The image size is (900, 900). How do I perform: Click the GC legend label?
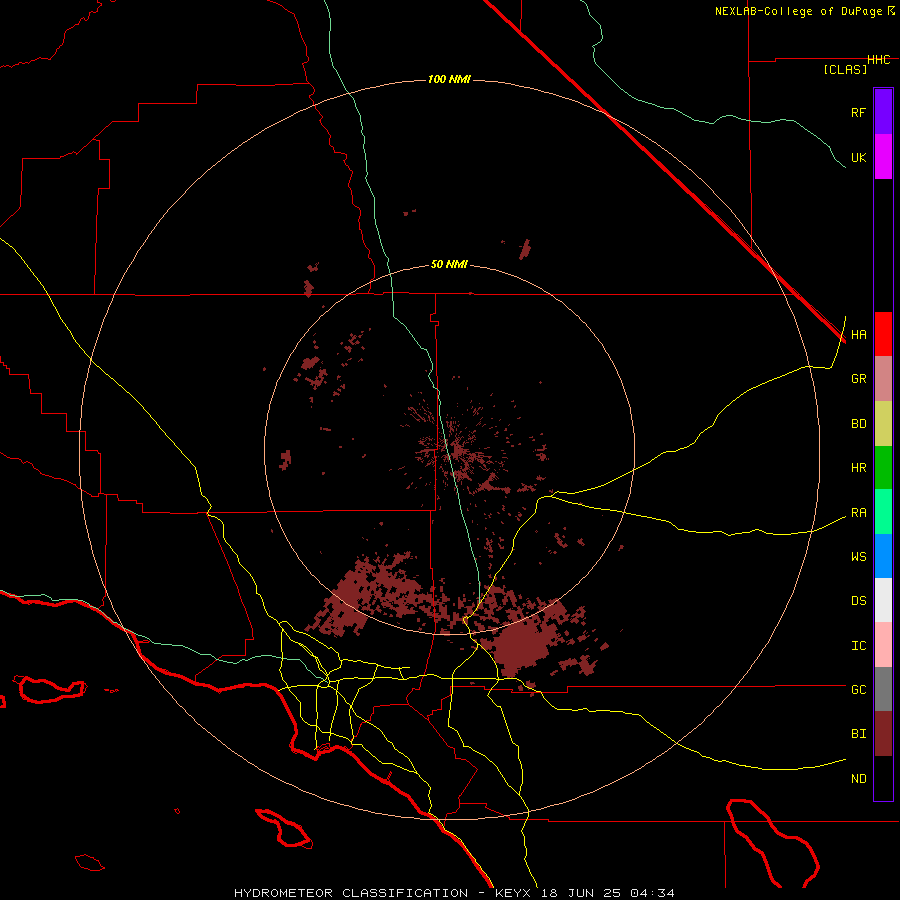858,690
